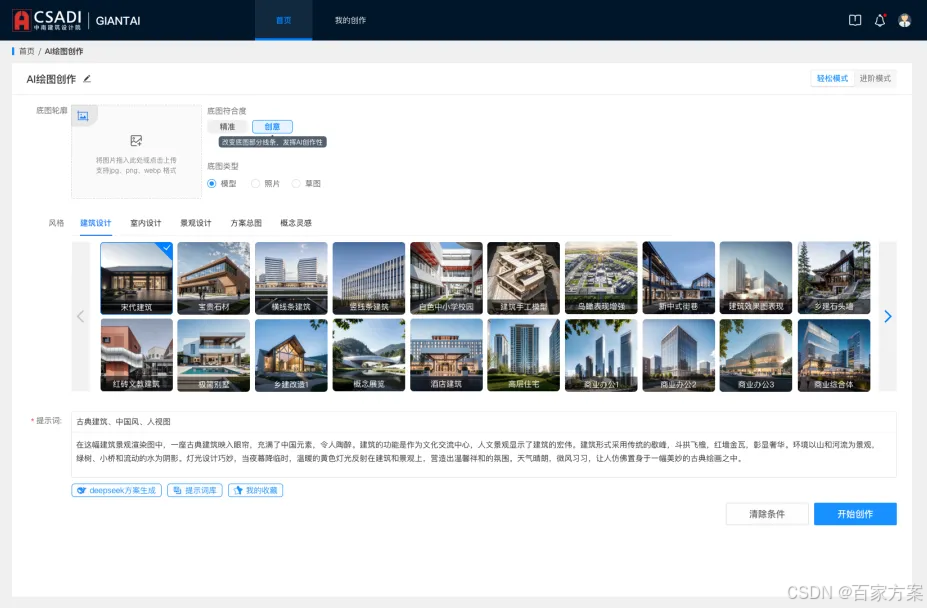
Task: Select the 景观设计 style tab
Action: click(x=196, y=223)
